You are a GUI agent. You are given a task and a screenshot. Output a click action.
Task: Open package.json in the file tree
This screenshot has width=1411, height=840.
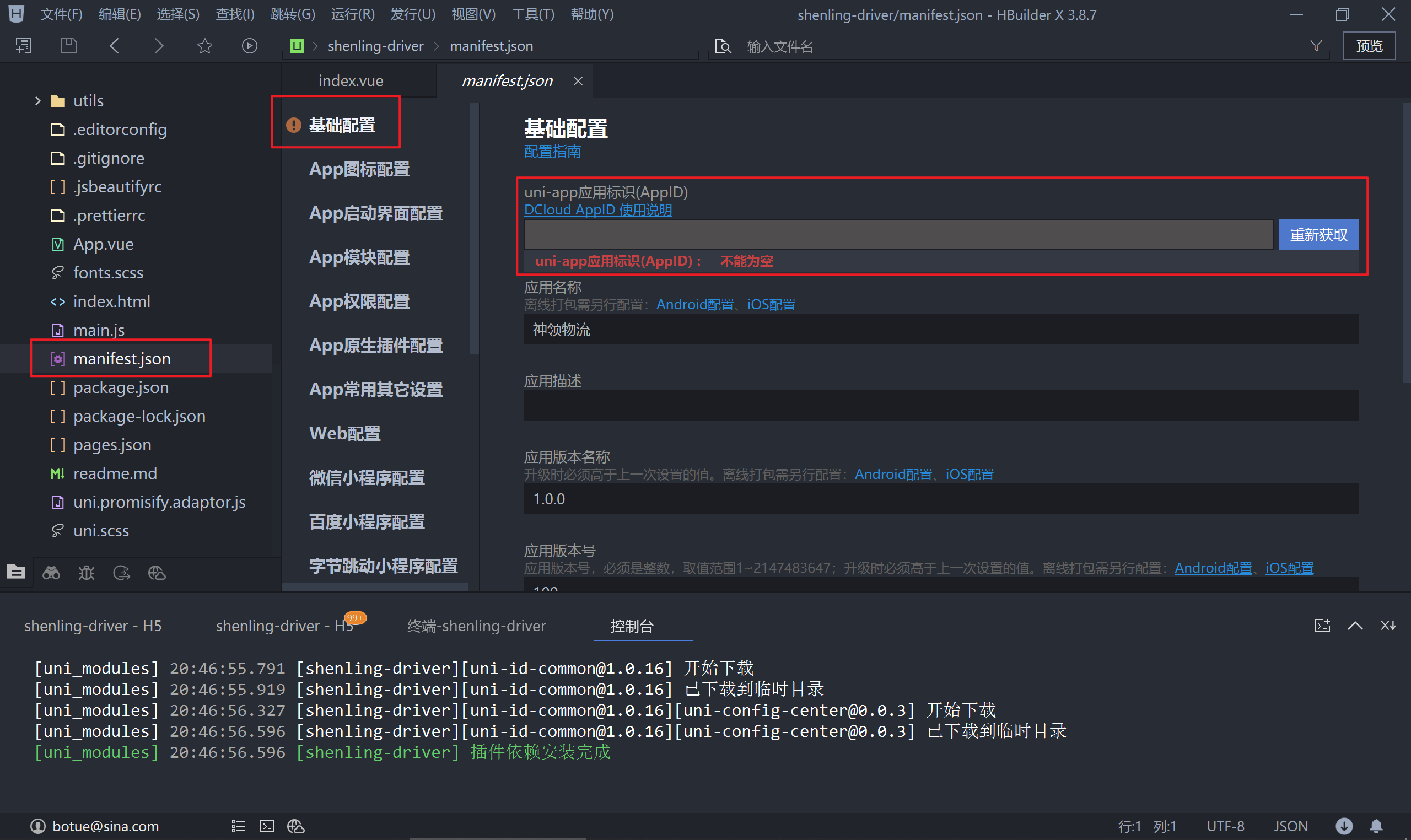[121, 387]
